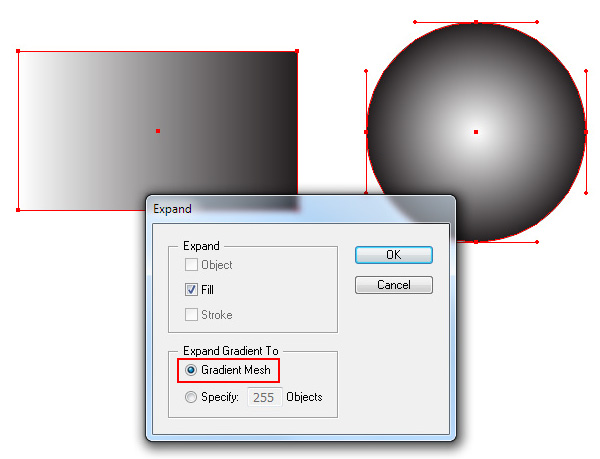The image size is (600, 459).
Task: Click the rectangle's top-left corner anchor
Action: pyautogui.click(x=18, y=51)
